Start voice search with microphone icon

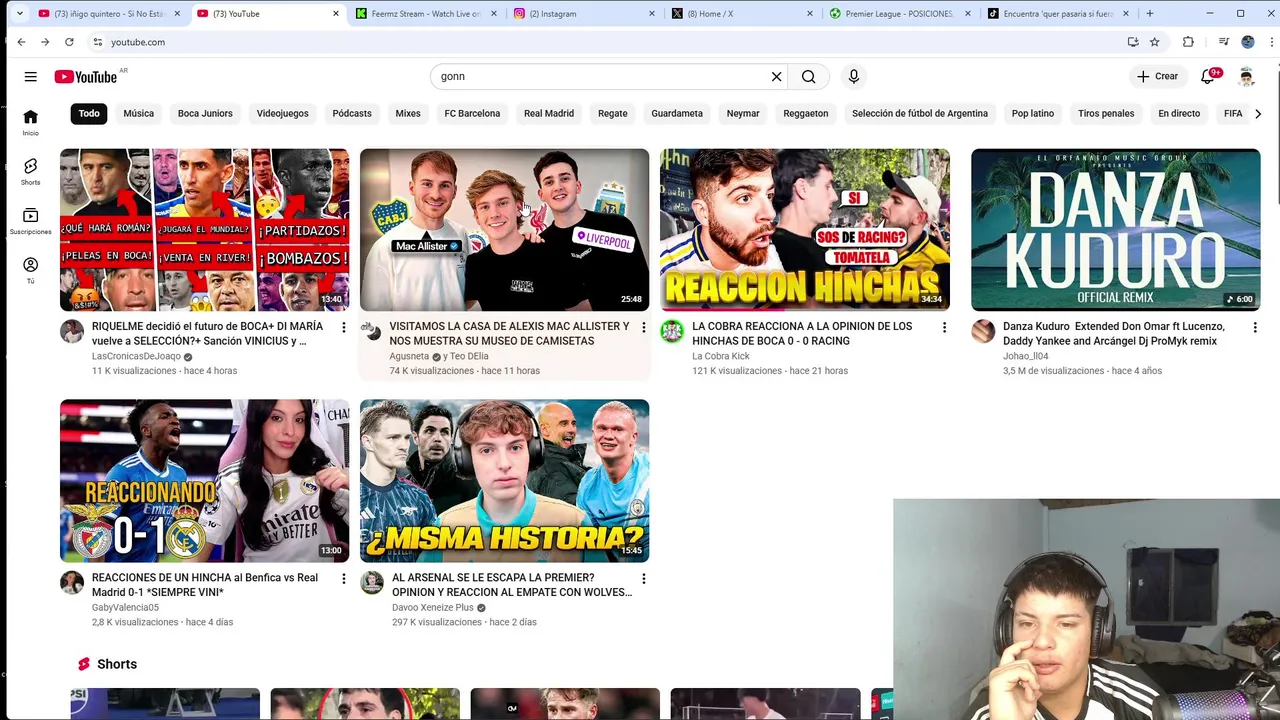[854, 76]
